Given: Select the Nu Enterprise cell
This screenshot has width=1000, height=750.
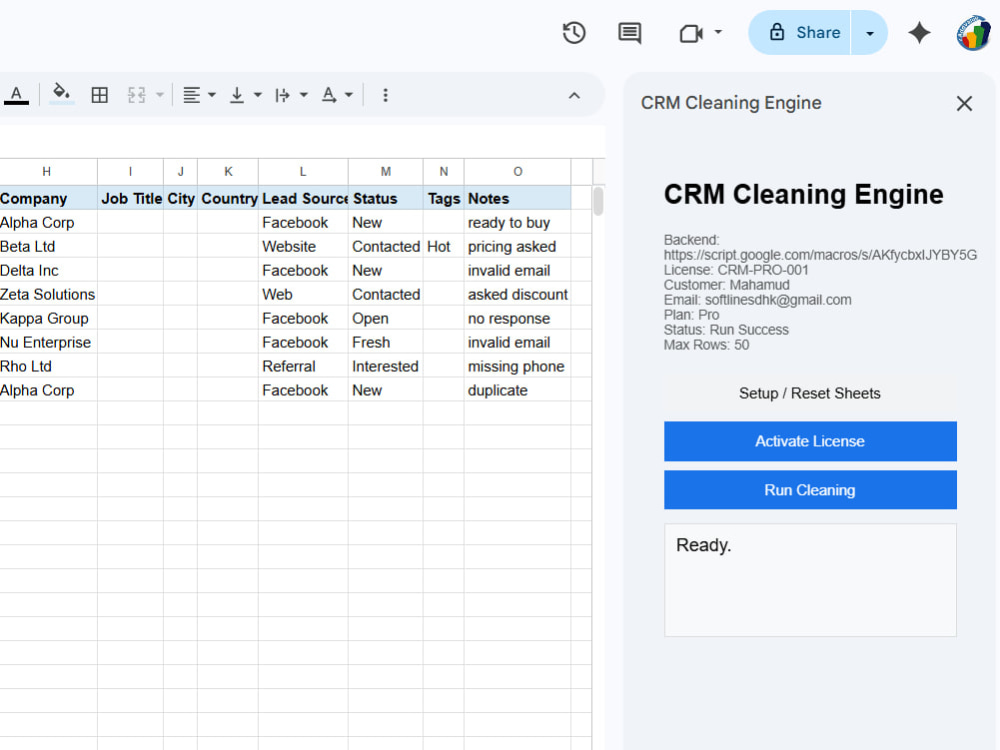Looking at the screenshot, I should click(x=48, y=342).
